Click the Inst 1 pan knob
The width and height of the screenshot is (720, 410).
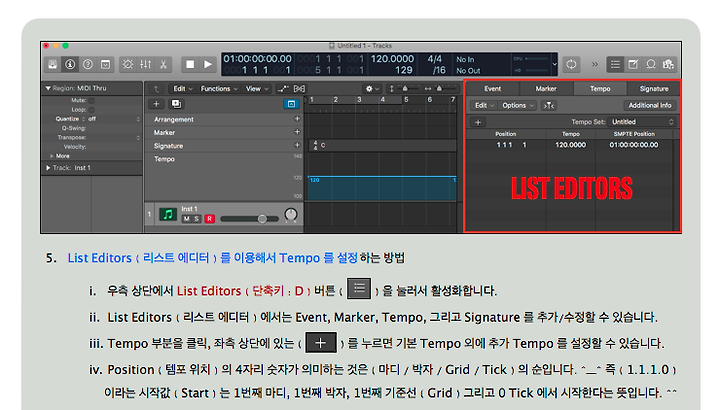pyautogui.click(x=291, y=215)
